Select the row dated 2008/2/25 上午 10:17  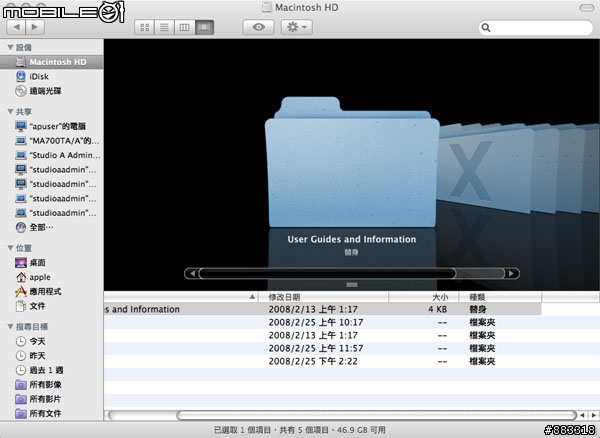click(x=352, y=322)
